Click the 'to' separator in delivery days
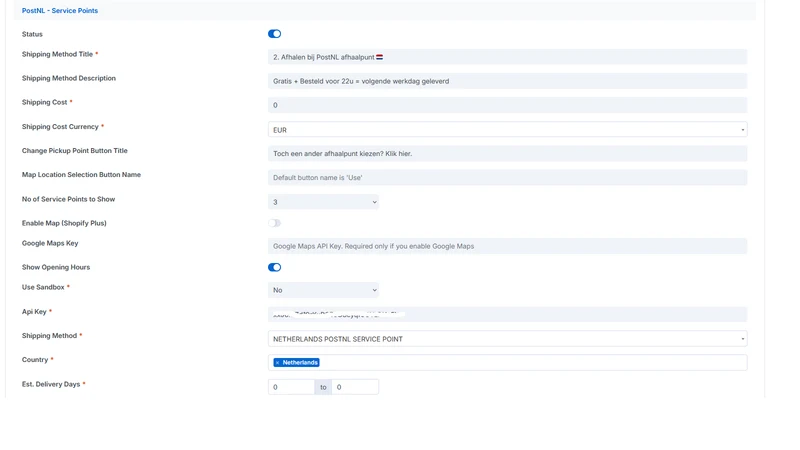The width and height of the screenshot is (800, 450). (323, 387)
